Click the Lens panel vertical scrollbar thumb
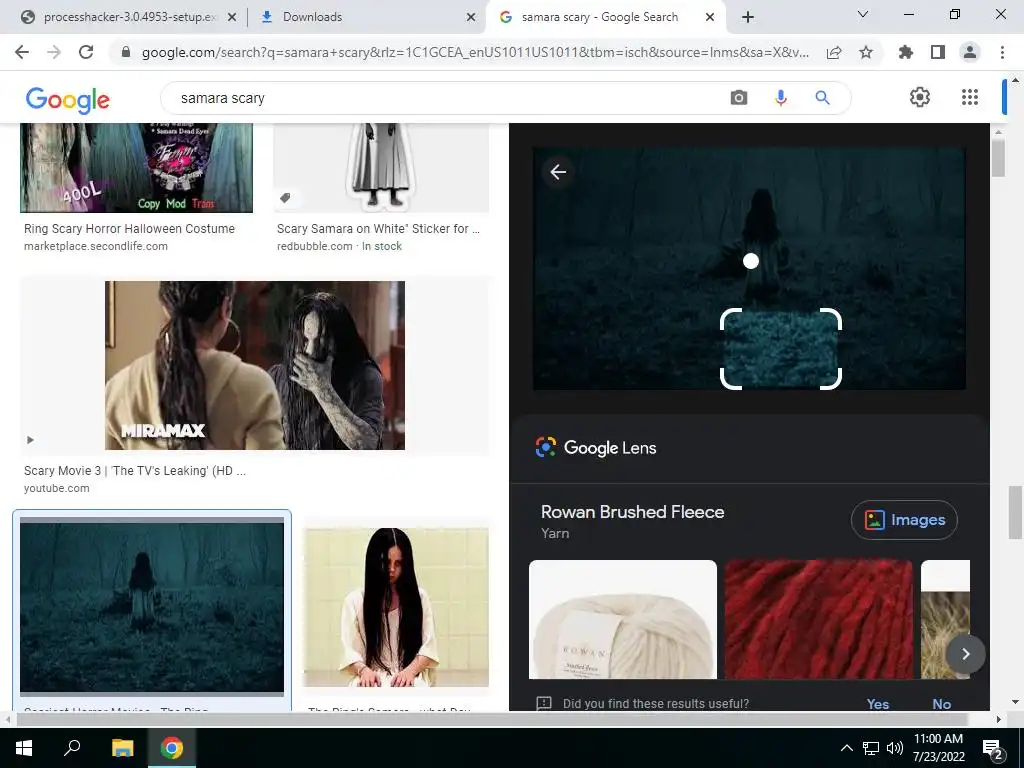Viewport: 1024px width, 768px height. (998, 157)
